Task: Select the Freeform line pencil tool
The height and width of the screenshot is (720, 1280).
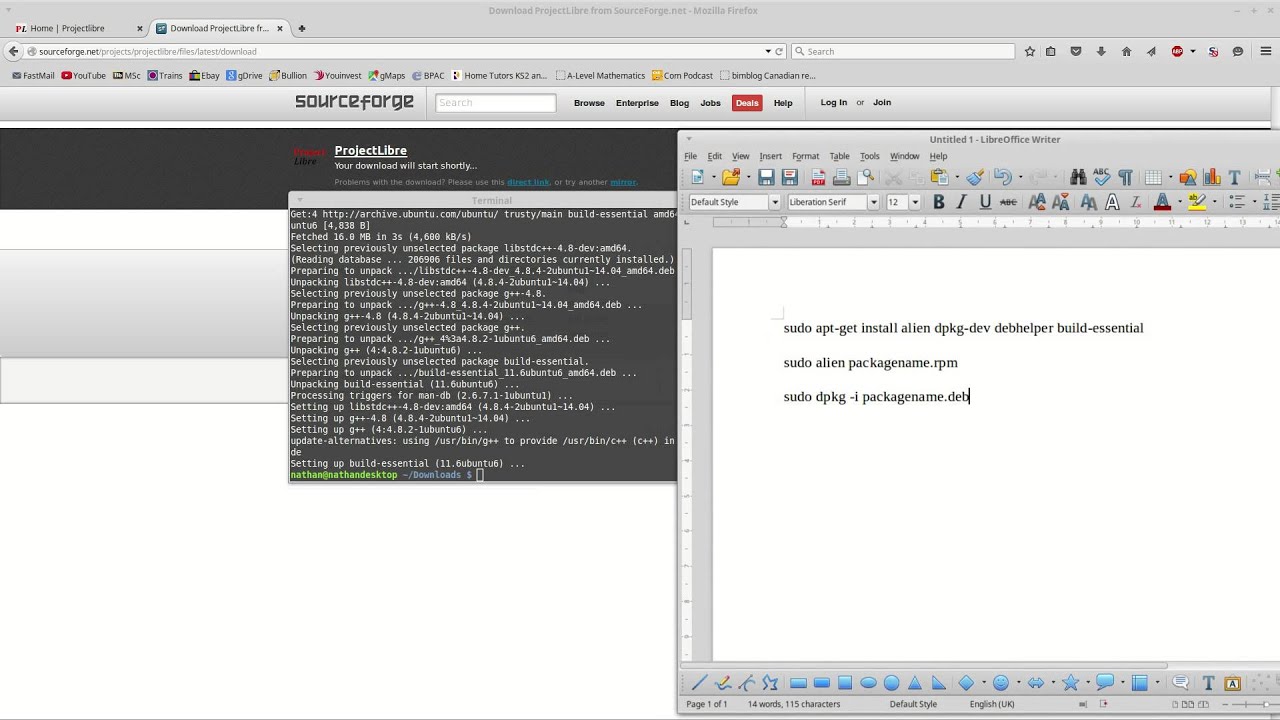Action: click(723, 683)
